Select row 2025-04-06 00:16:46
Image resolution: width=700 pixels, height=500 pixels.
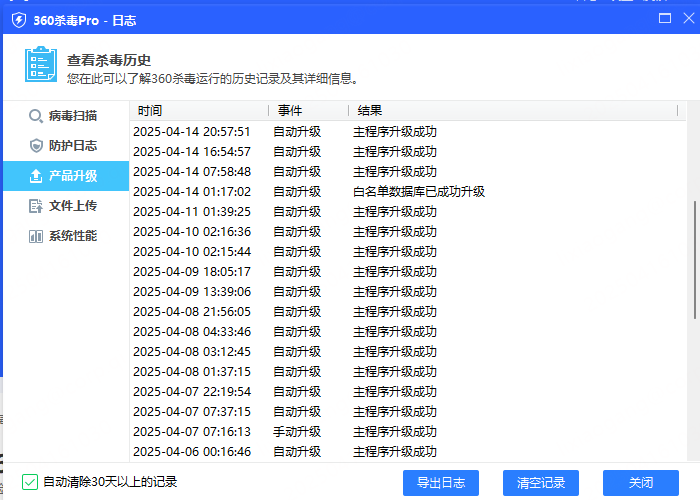coord(408,452)
